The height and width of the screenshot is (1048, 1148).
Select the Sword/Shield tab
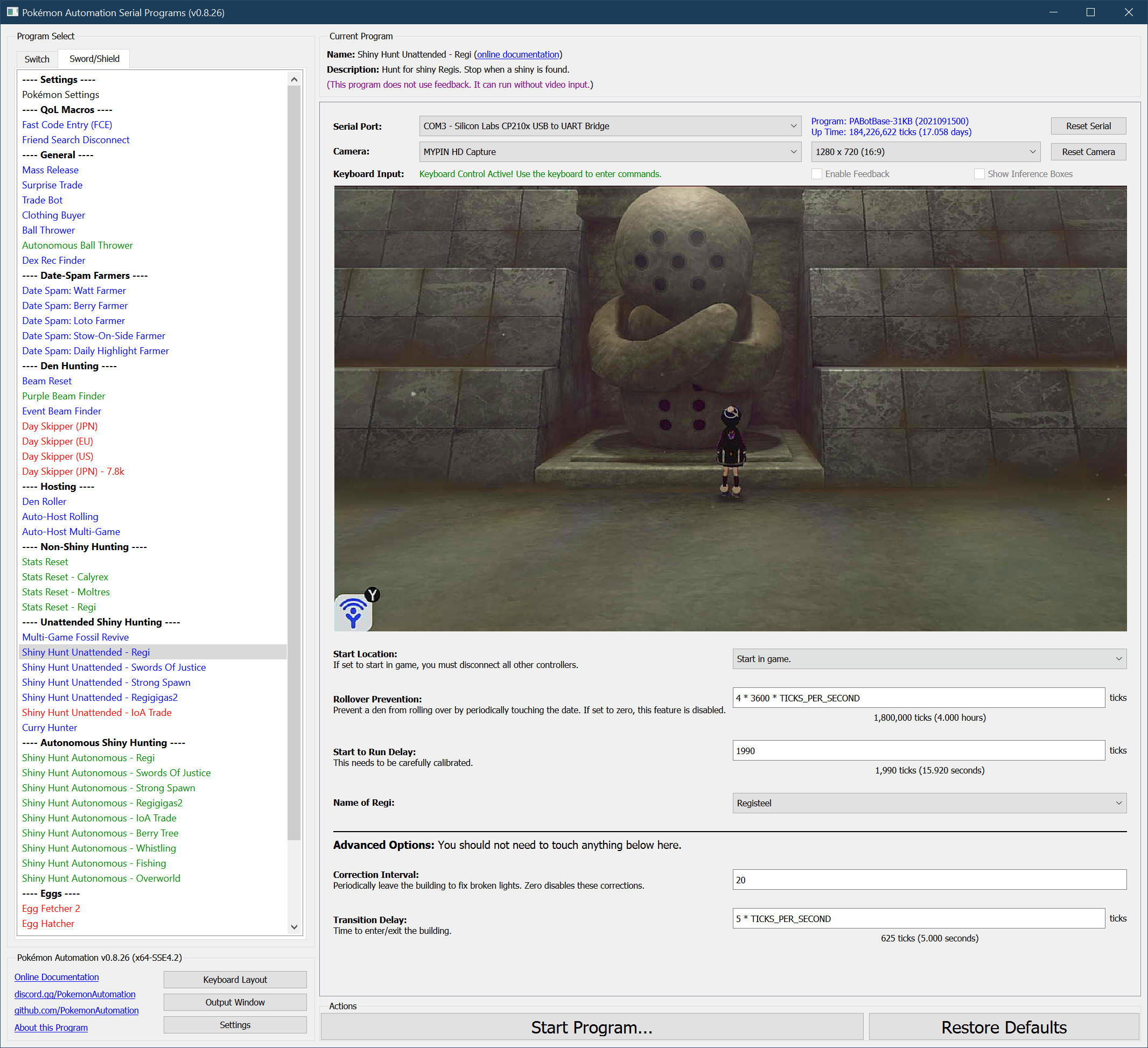pos(95,59)
